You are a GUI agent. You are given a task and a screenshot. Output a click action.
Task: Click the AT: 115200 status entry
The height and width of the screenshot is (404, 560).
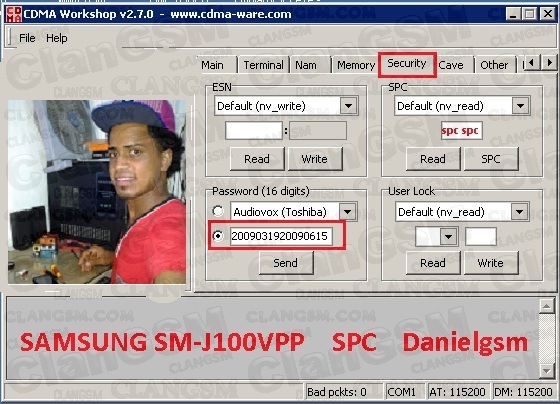pyautogui.click(x=458, y=392)
